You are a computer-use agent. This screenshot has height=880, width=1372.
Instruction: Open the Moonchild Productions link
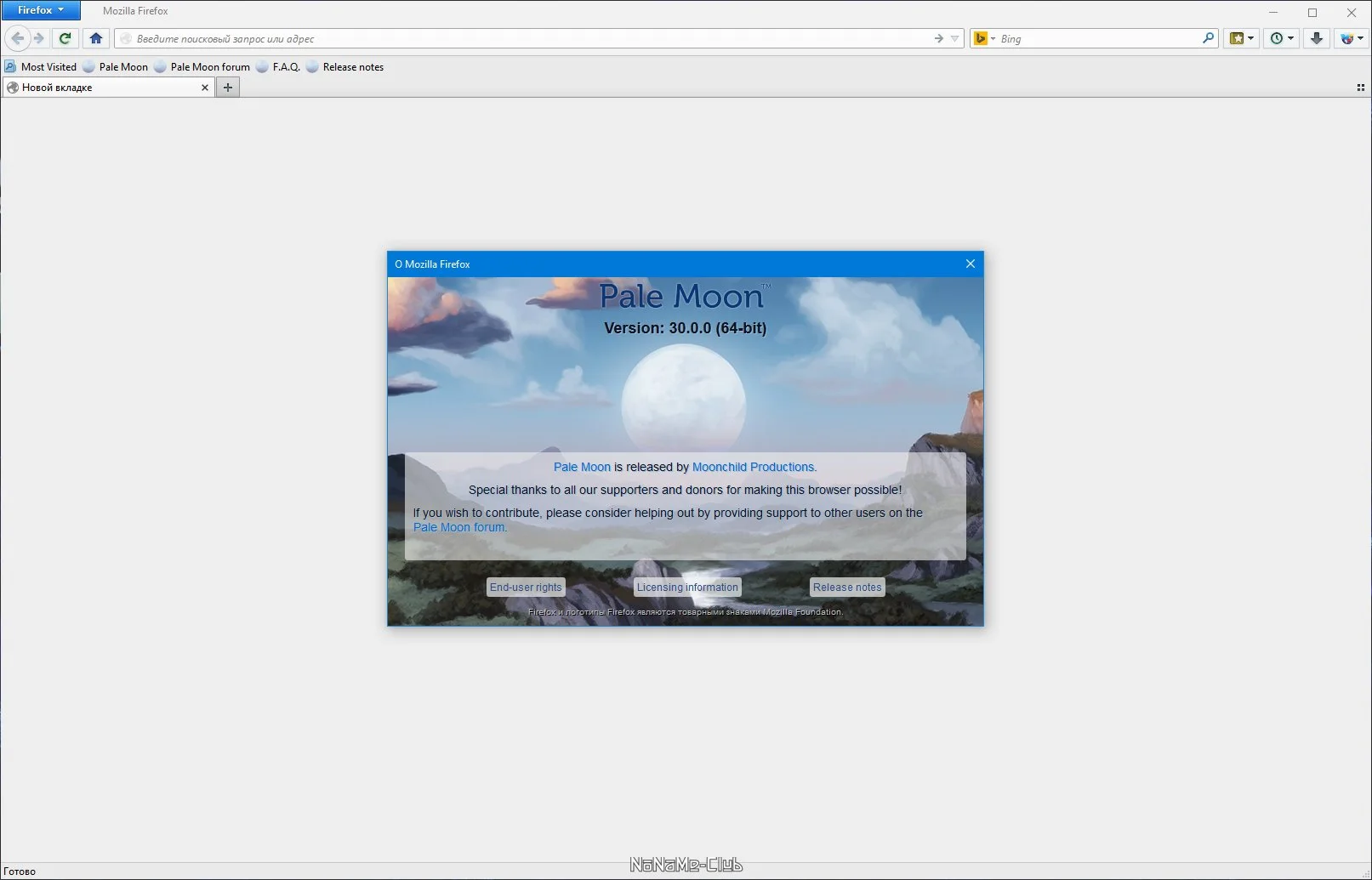click(x=753, y=467)
